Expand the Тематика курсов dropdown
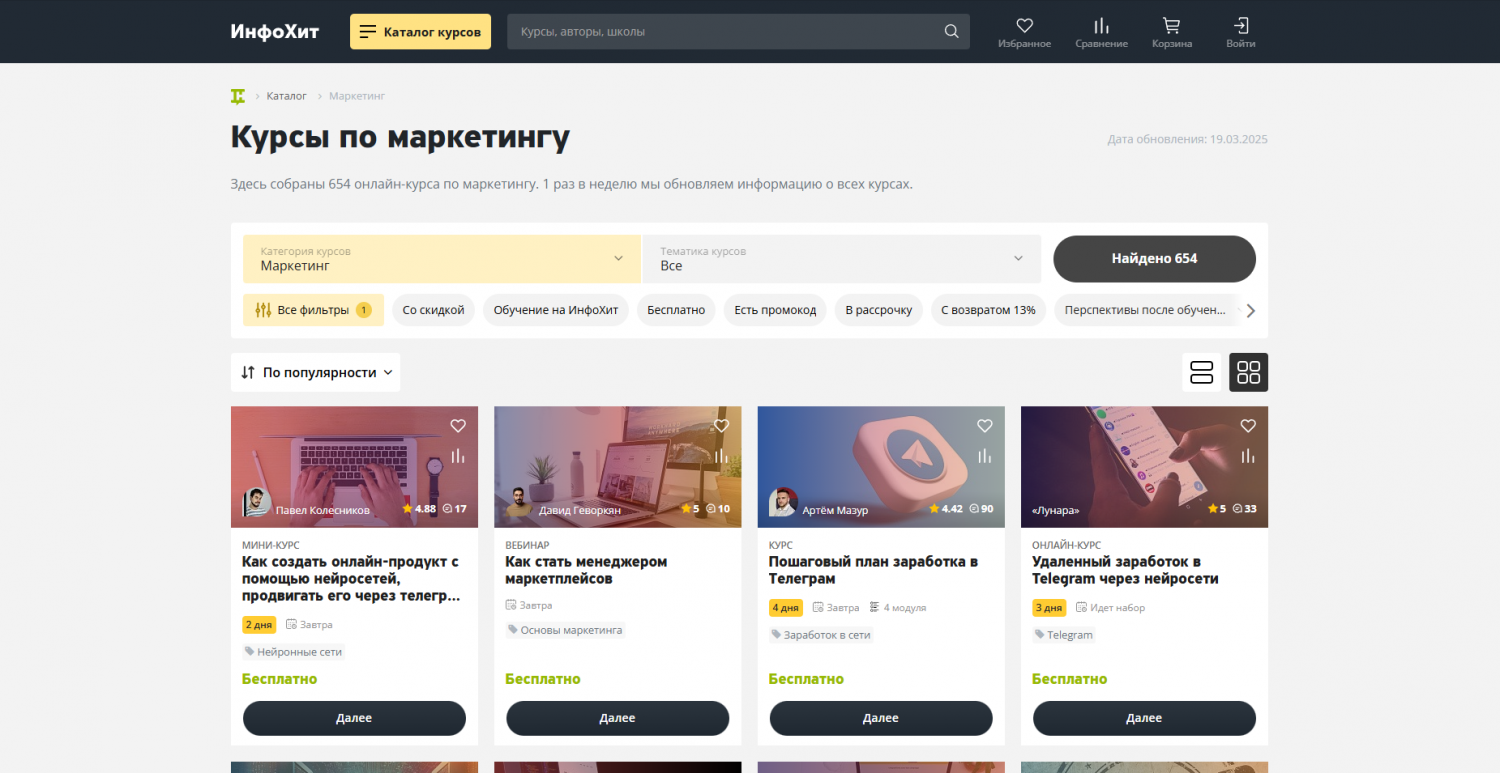1500x773 pixels. (x=841, y=259)
